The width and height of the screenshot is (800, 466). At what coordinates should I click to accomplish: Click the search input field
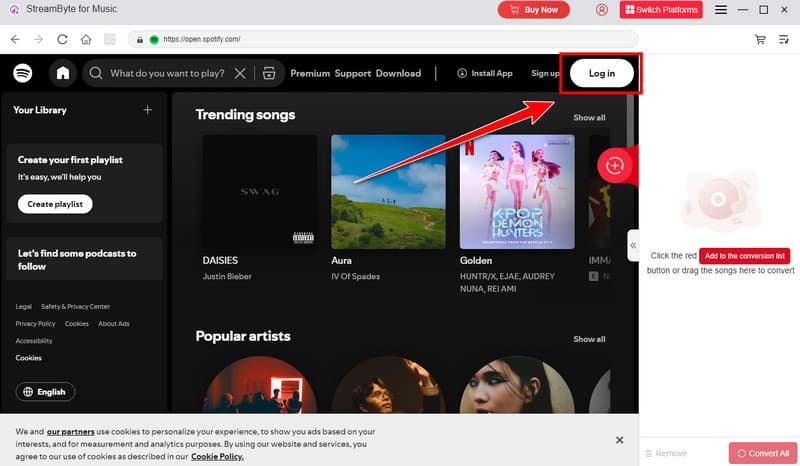click(167, 73)
